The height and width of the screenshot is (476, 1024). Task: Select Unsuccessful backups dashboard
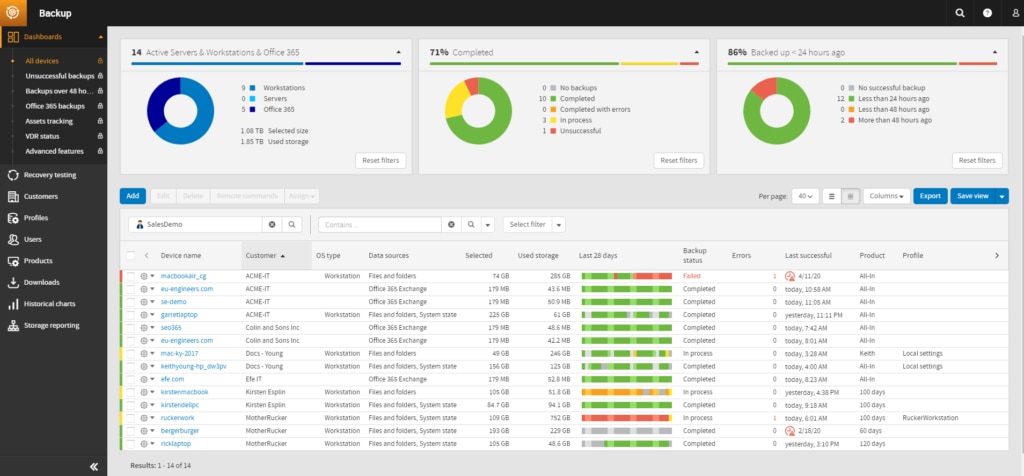59,76
